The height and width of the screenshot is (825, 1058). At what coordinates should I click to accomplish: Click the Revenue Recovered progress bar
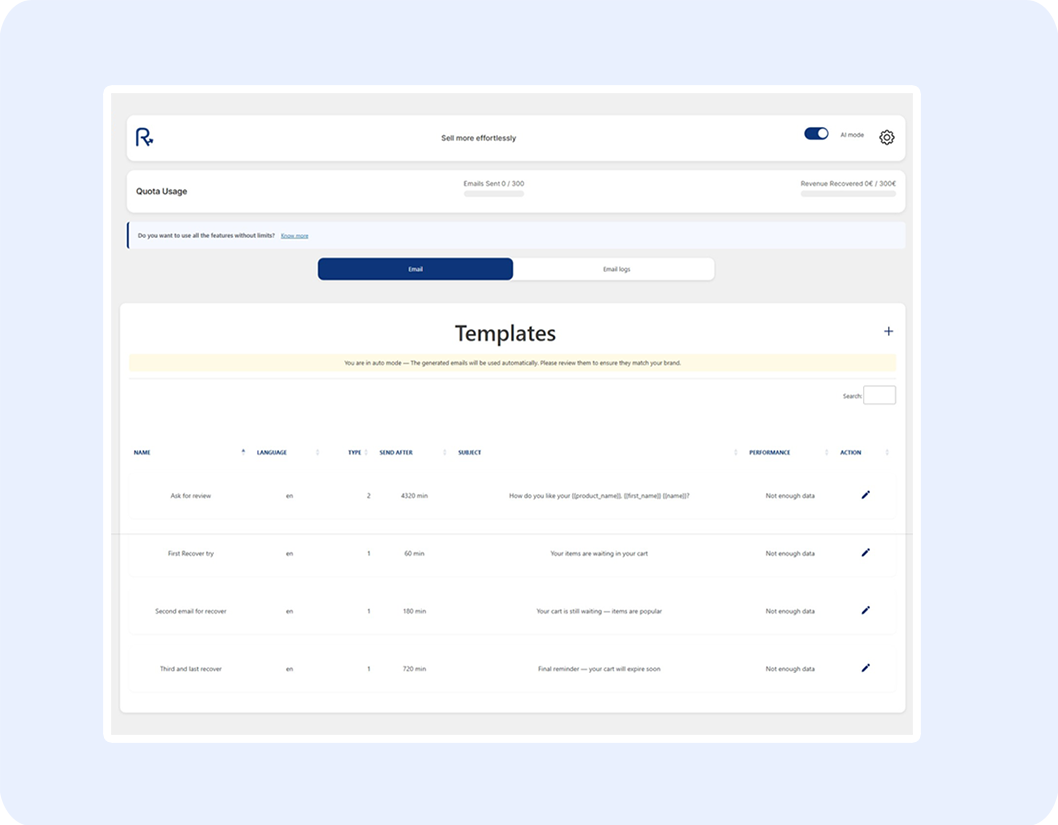point(848,194)
